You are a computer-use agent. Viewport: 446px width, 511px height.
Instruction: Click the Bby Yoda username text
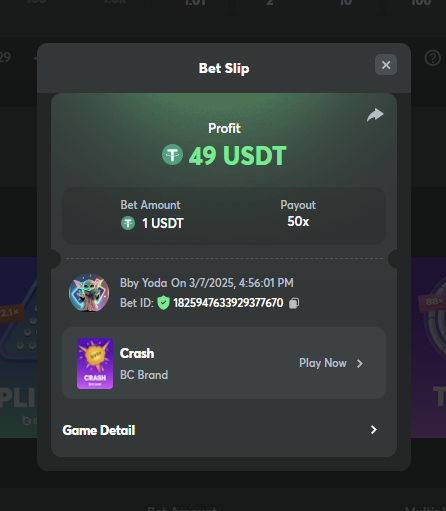[143, 283]
